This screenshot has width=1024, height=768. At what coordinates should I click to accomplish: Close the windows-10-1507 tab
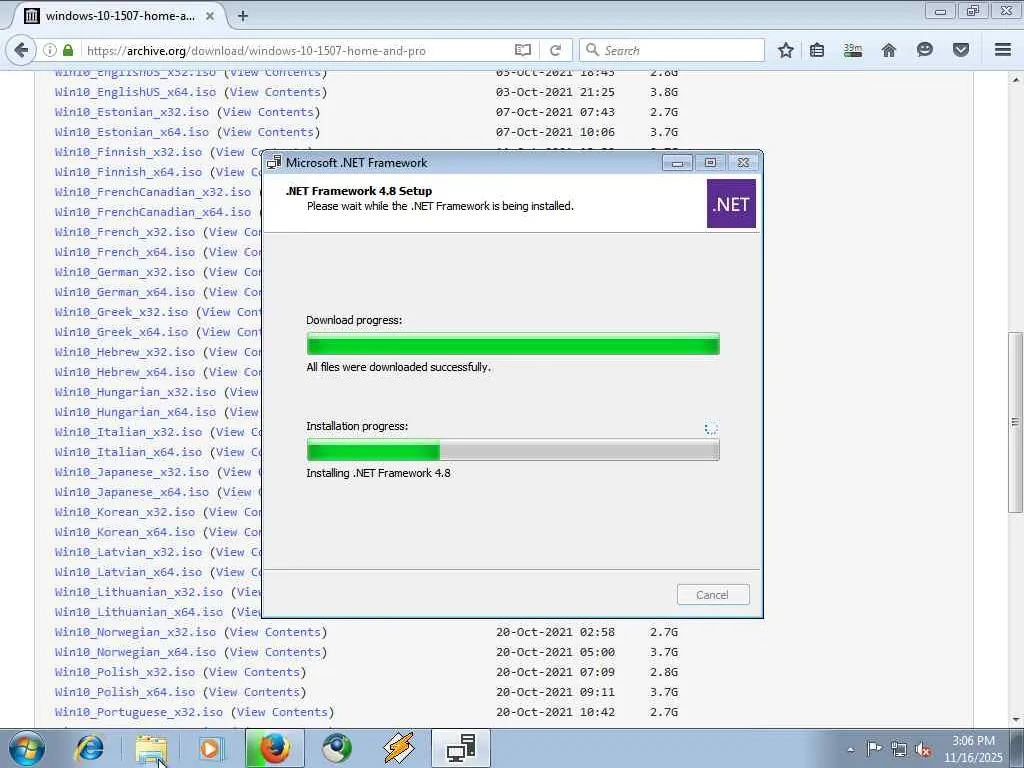click(210, 16)
